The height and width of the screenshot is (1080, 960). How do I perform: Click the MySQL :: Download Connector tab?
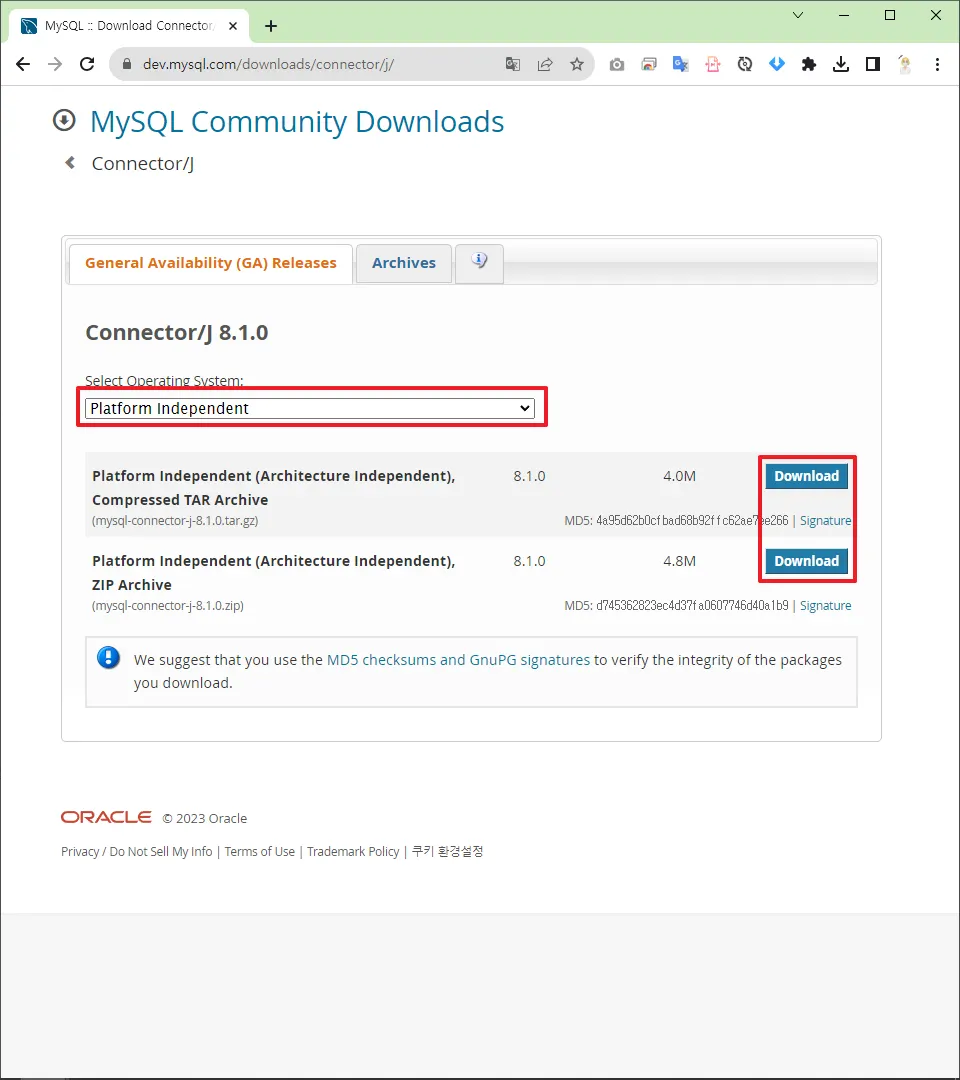tap(127, 25)
